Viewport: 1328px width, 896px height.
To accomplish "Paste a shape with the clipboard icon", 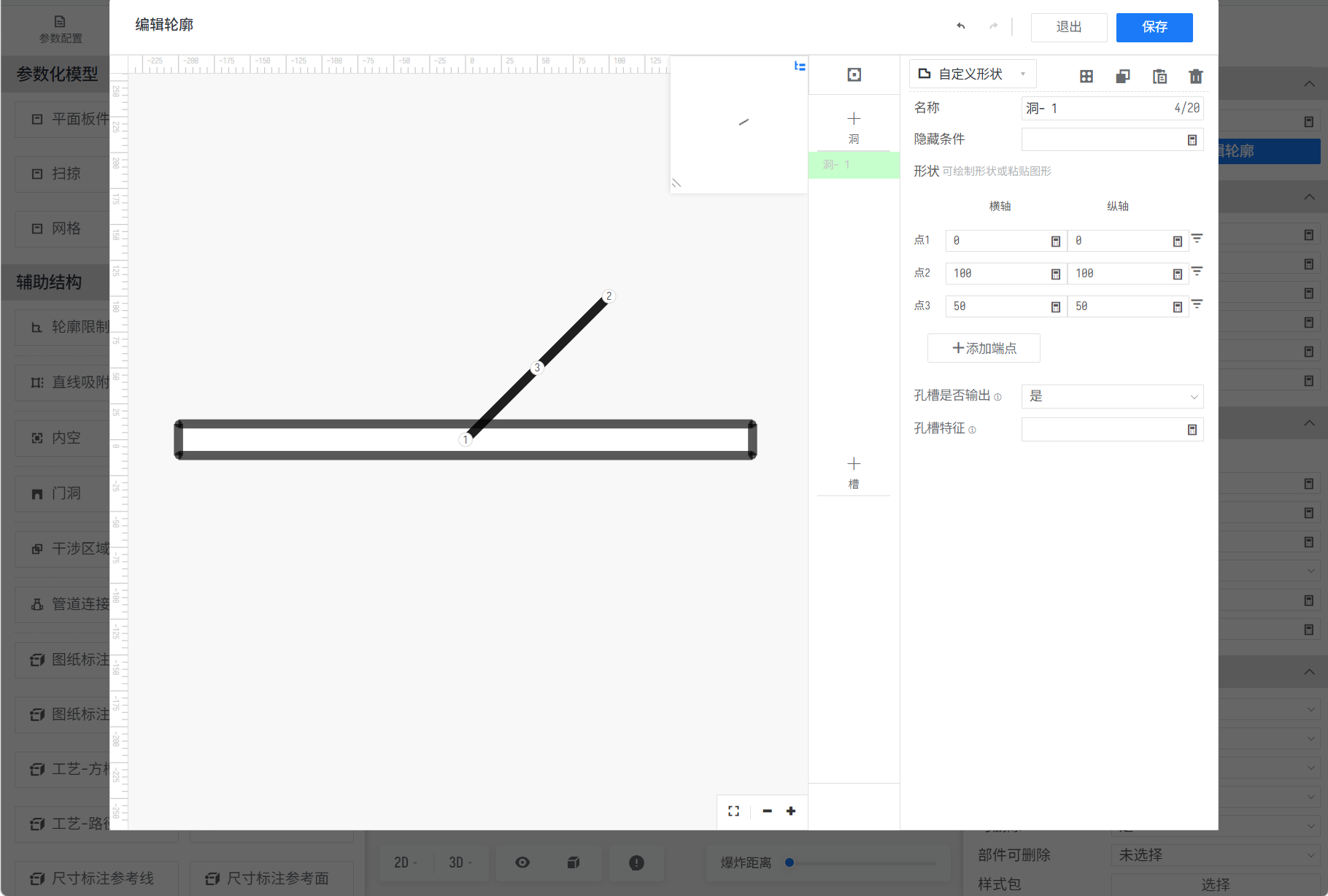I will pyautogui.click(x=1159, y=76).
